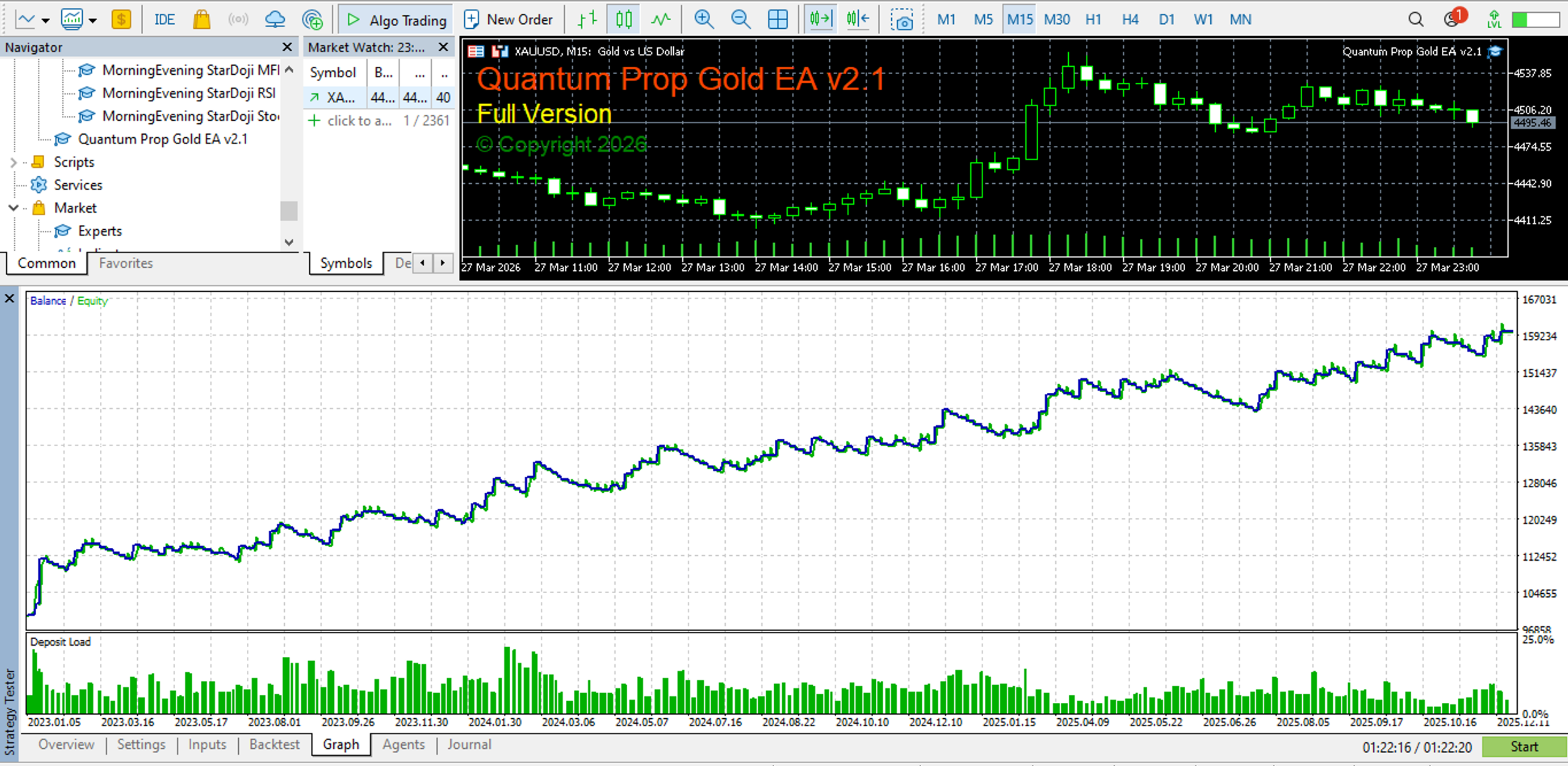Toggle chart auto scroll
The height and width of the screenshot is (766, 1568).
tap(821, 20)
